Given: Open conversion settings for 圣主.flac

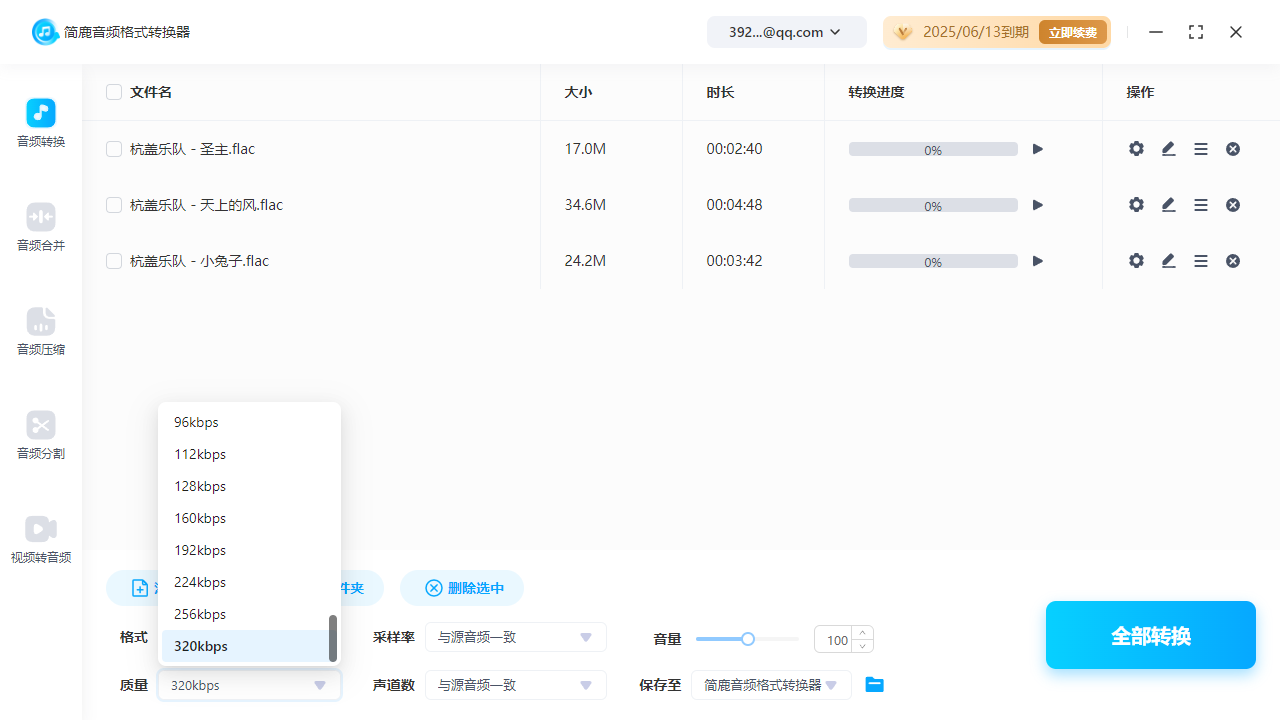Looking at the screenshot, I should tap(1136, 148).
